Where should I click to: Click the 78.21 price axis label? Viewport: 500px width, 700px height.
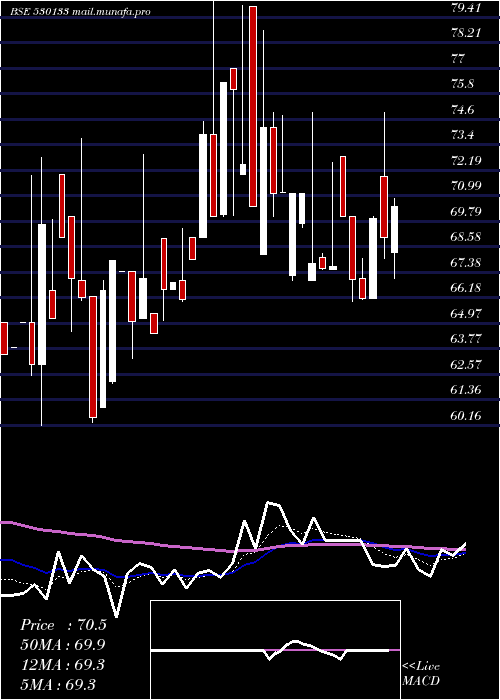(x=466, y=33)
